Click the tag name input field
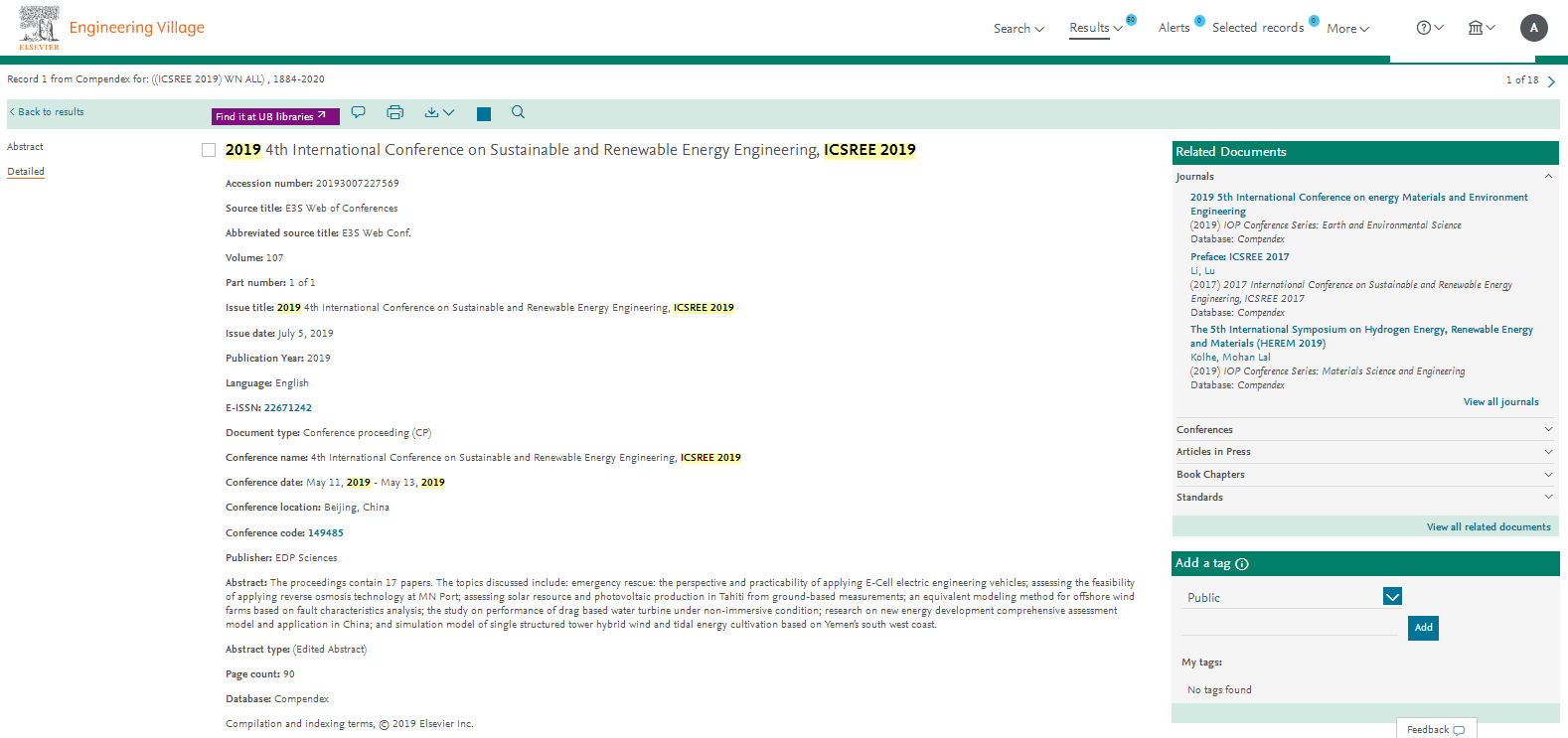The height and width of the screenshot is (738, 1568). click(1290, 626)
